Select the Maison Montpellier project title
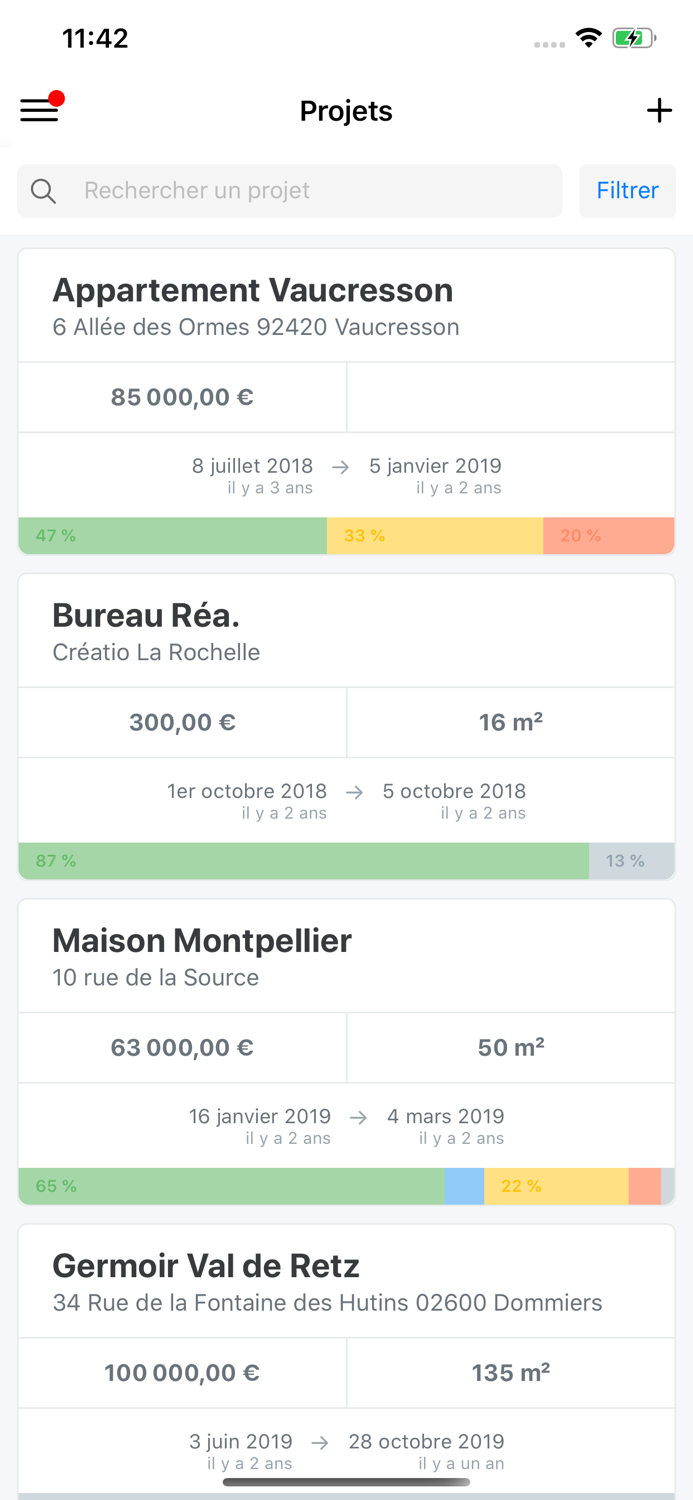Screen dimensions: 693x1500 pyautogui.click(x=202, y=941)
